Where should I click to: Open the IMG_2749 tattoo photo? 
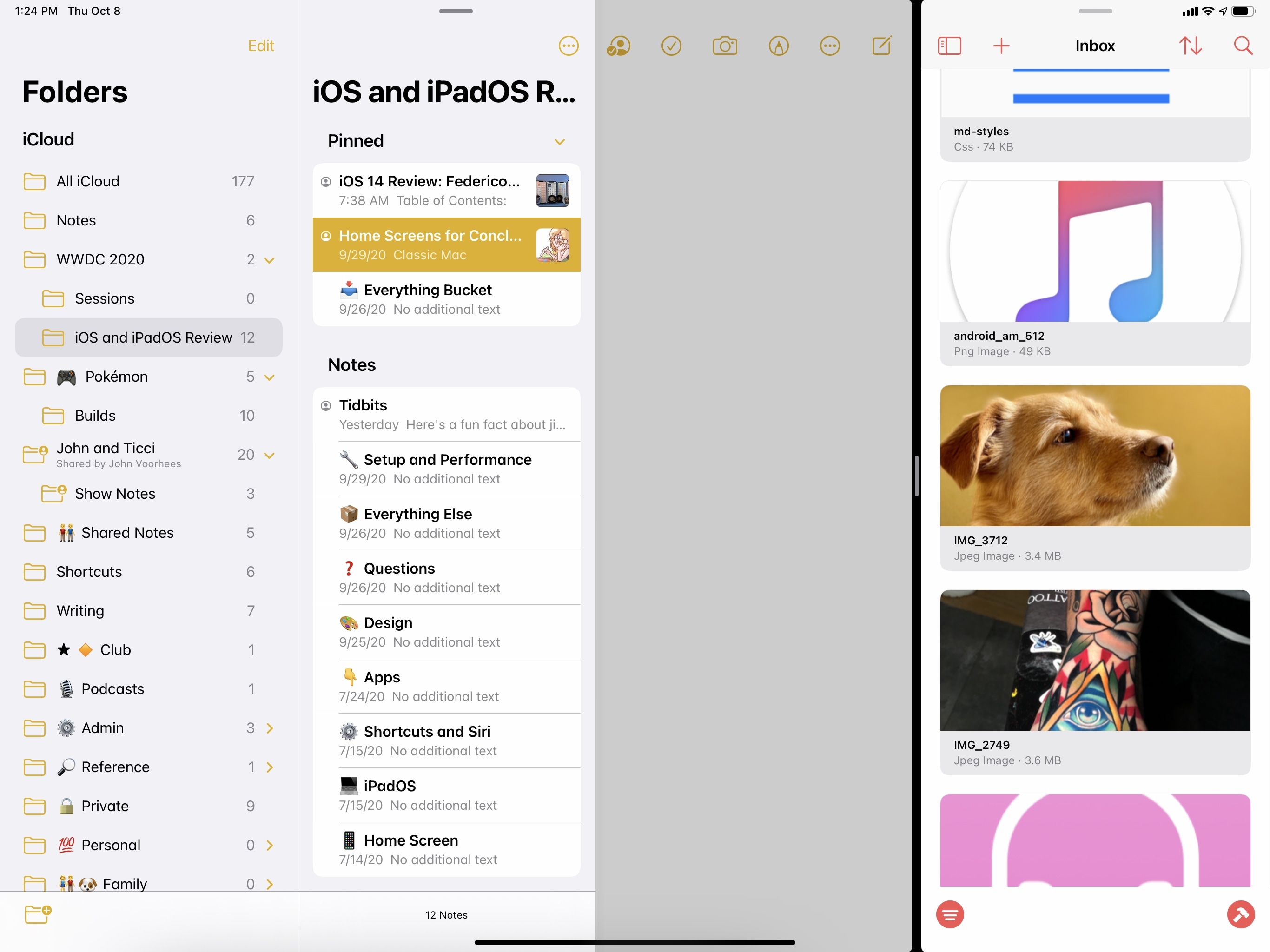click(1095, 661)
